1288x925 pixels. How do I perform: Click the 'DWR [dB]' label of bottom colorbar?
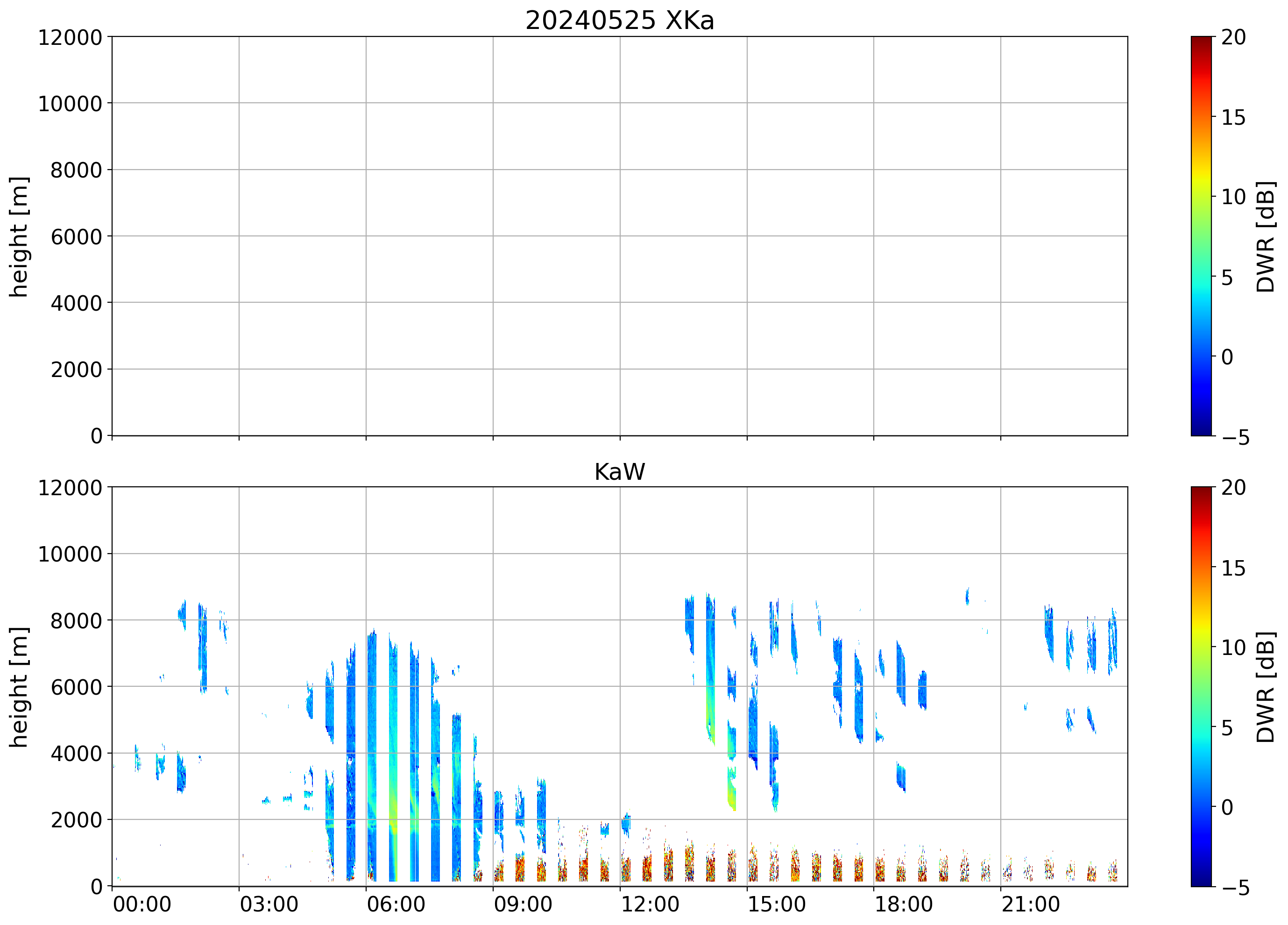(x=1266, y=687)
